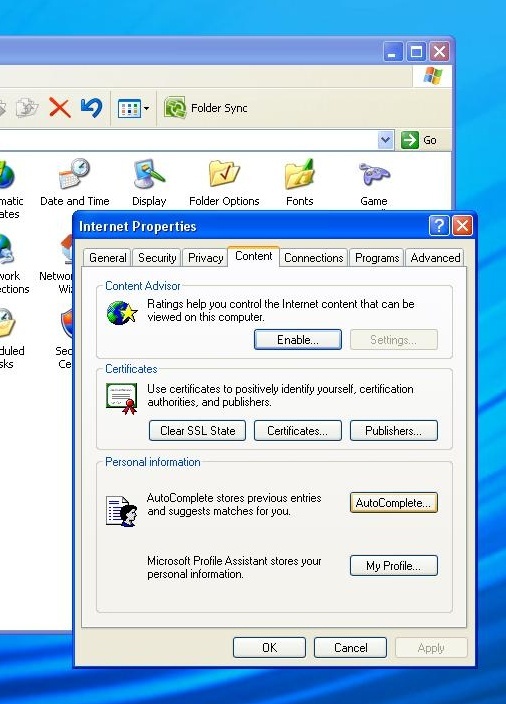
Task: Click the red Delete X toolbar icon
Action: 60,108
